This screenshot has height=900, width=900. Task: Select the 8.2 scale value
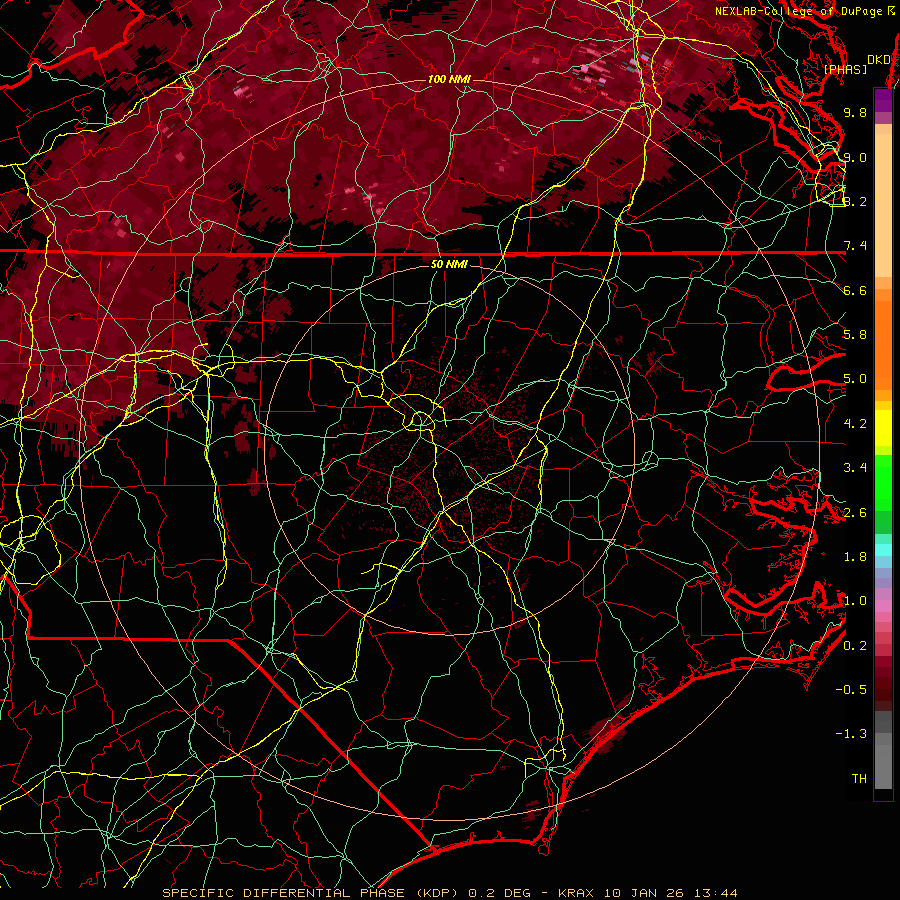(855, 201)
